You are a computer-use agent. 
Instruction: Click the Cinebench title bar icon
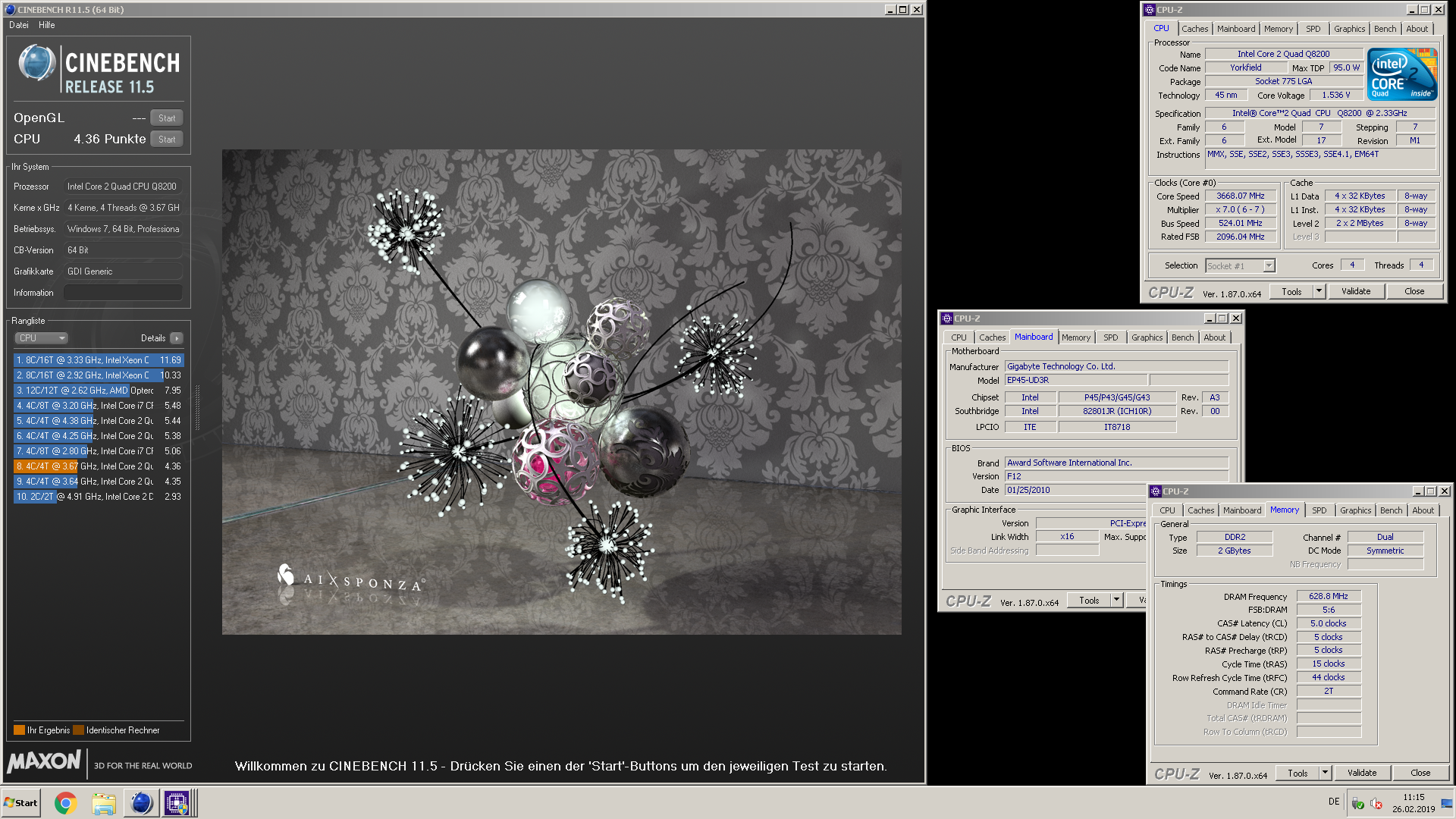10,10
